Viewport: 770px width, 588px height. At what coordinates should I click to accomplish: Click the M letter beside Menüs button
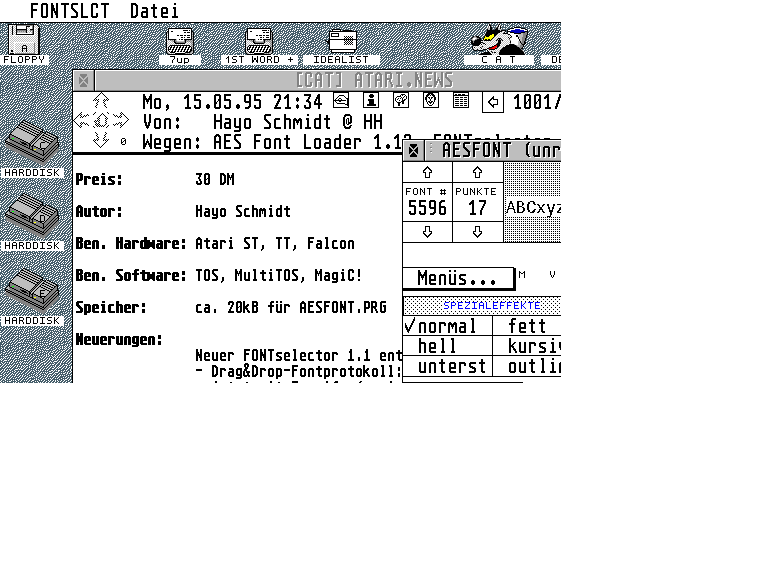522,275
